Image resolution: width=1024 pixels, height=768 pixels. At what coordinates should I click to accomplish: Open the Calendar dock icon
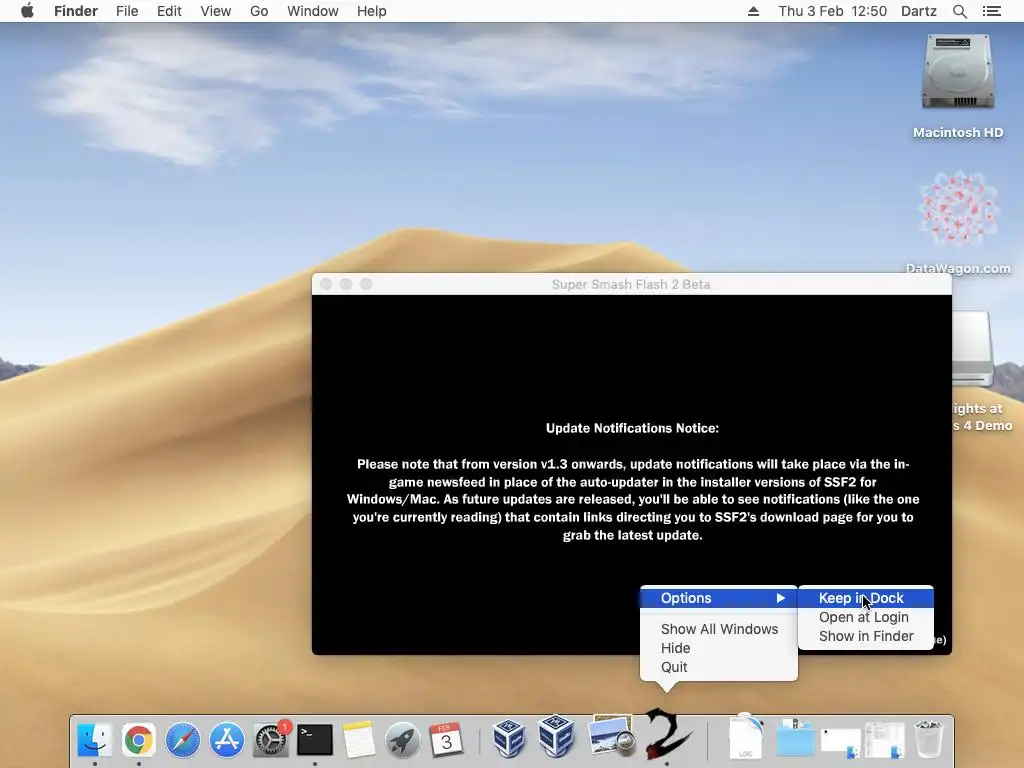pos(446,740)
